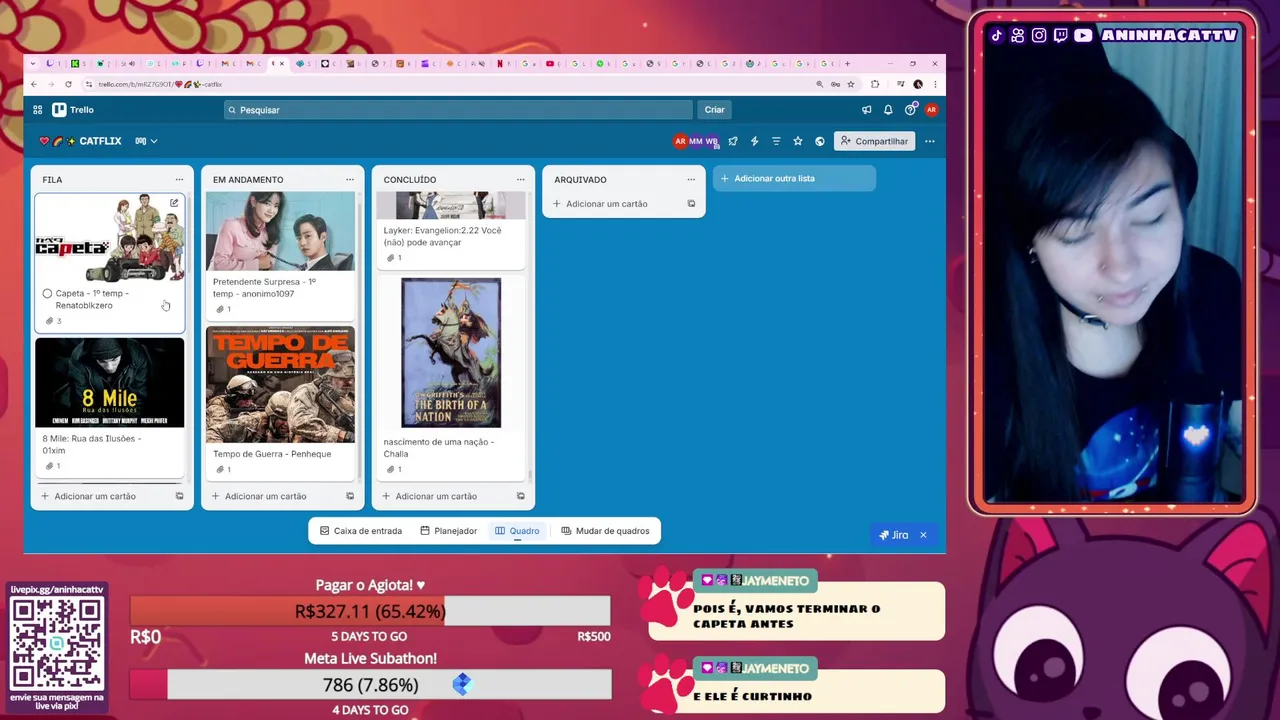The width and height of the screenshot is (1280, 720).
Task: Open the ARQUIVADO list actions menu
Action: [x=691, y=180]
